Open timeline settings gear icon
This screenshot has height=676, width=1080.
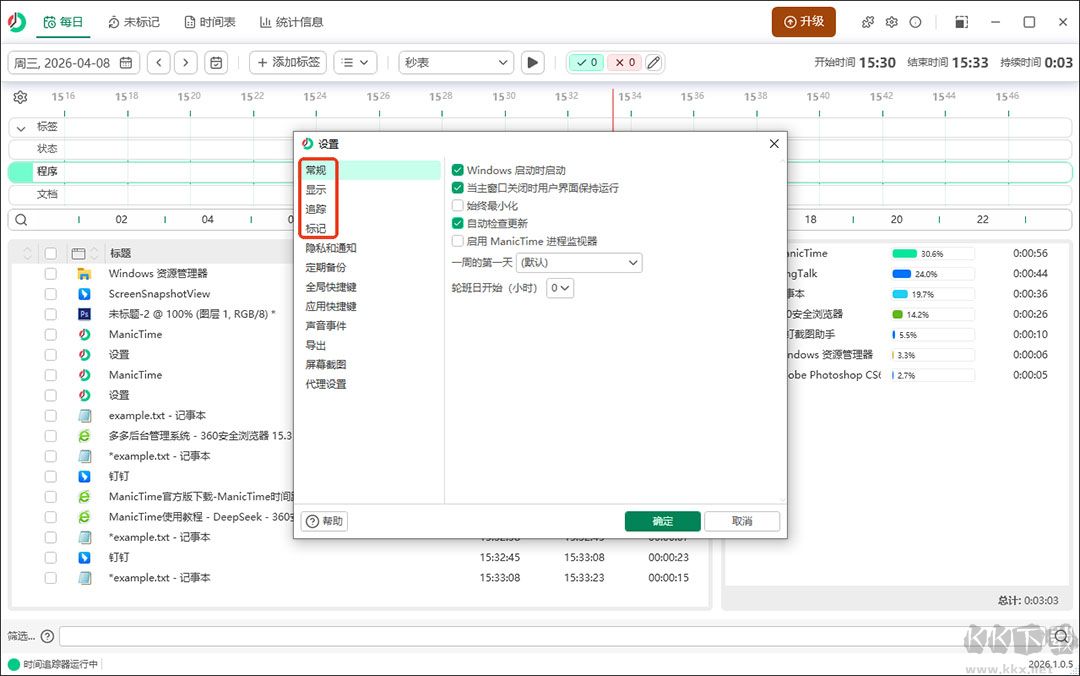pyautogui.click(x=20, y=97)
